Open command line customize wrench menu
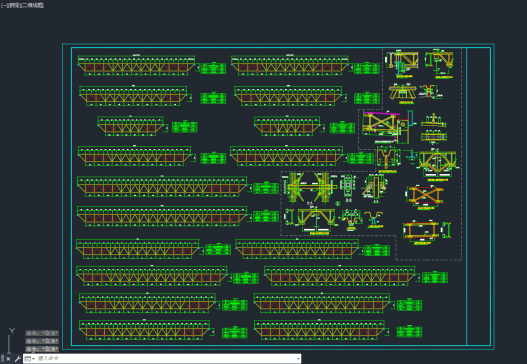This screenshot has height=364, width=527. [x=17, y=359]
